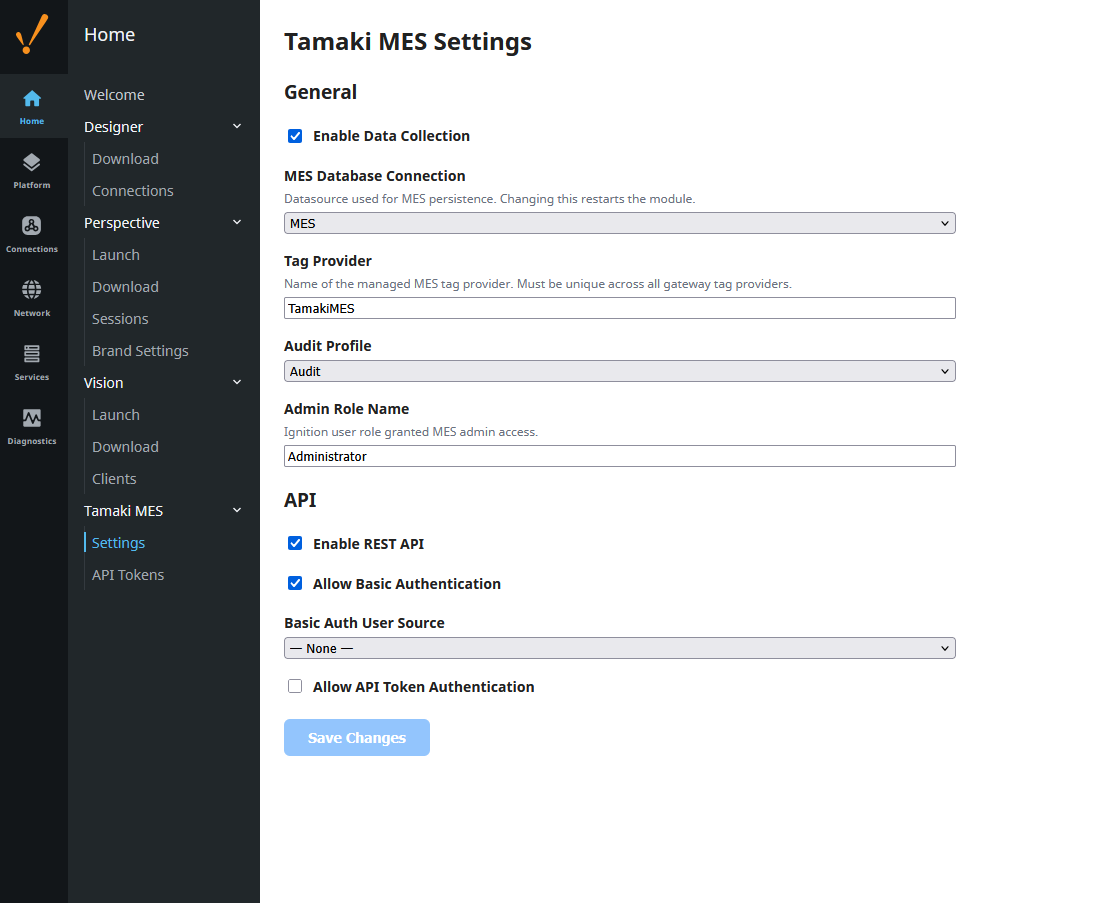Click the Tag Provider text field
The width and height of the screenshot is (1118, 903).
tap(620, 308)
